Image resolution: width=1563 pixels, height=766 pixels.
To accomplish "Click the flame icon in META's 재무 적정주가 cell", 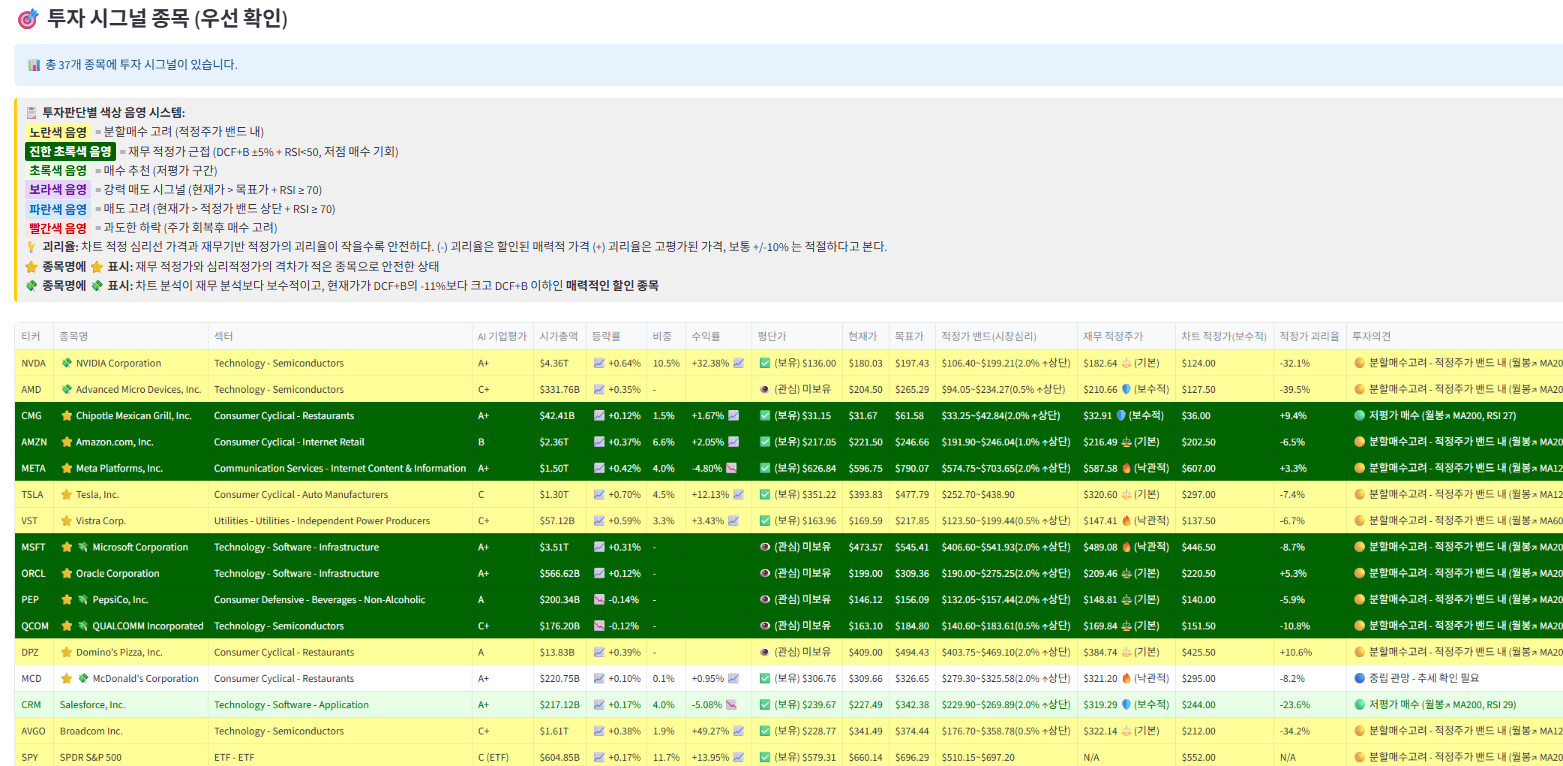I will tap(1125, 468).
